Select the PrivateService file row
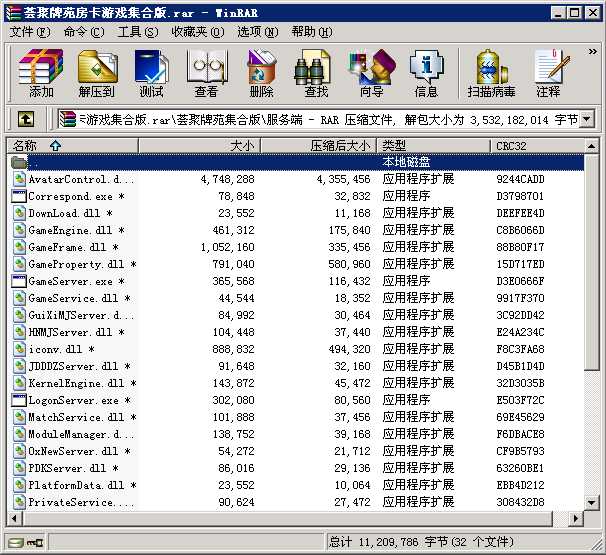The height and width of the screenshot is (555, 606). click(x=296, y=502)
